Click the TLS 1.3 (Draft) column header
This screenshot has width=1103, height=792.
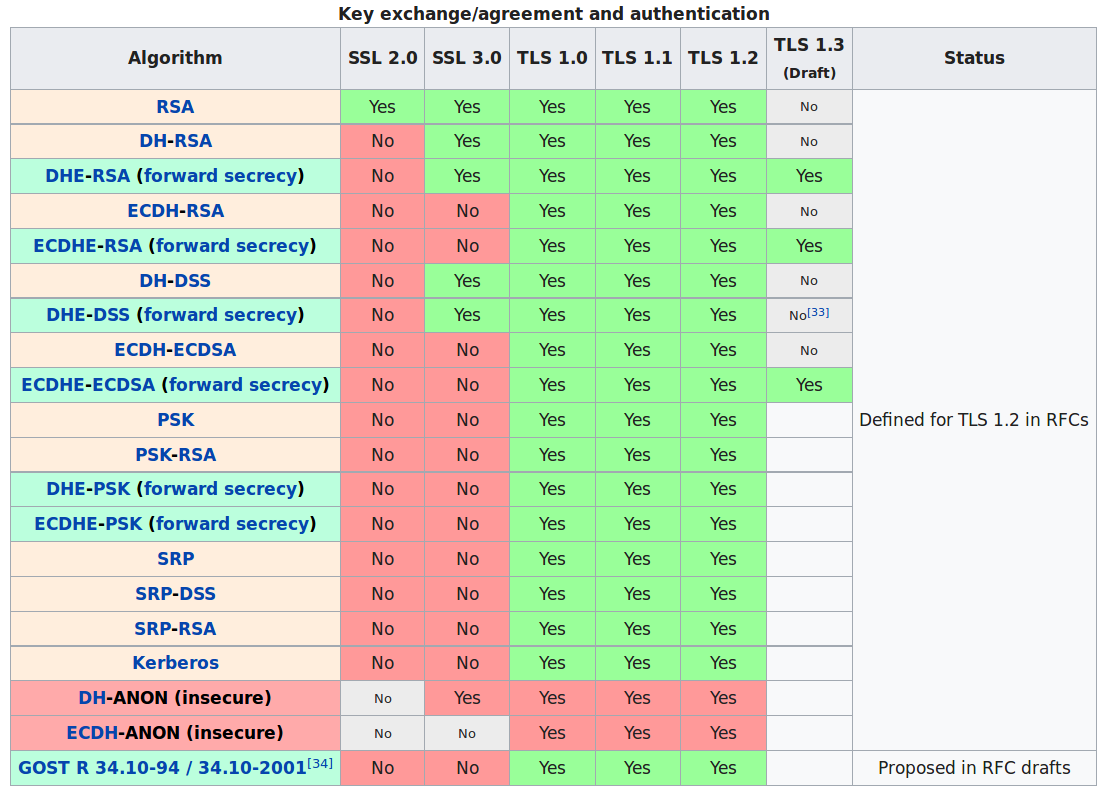coord(808,58)
